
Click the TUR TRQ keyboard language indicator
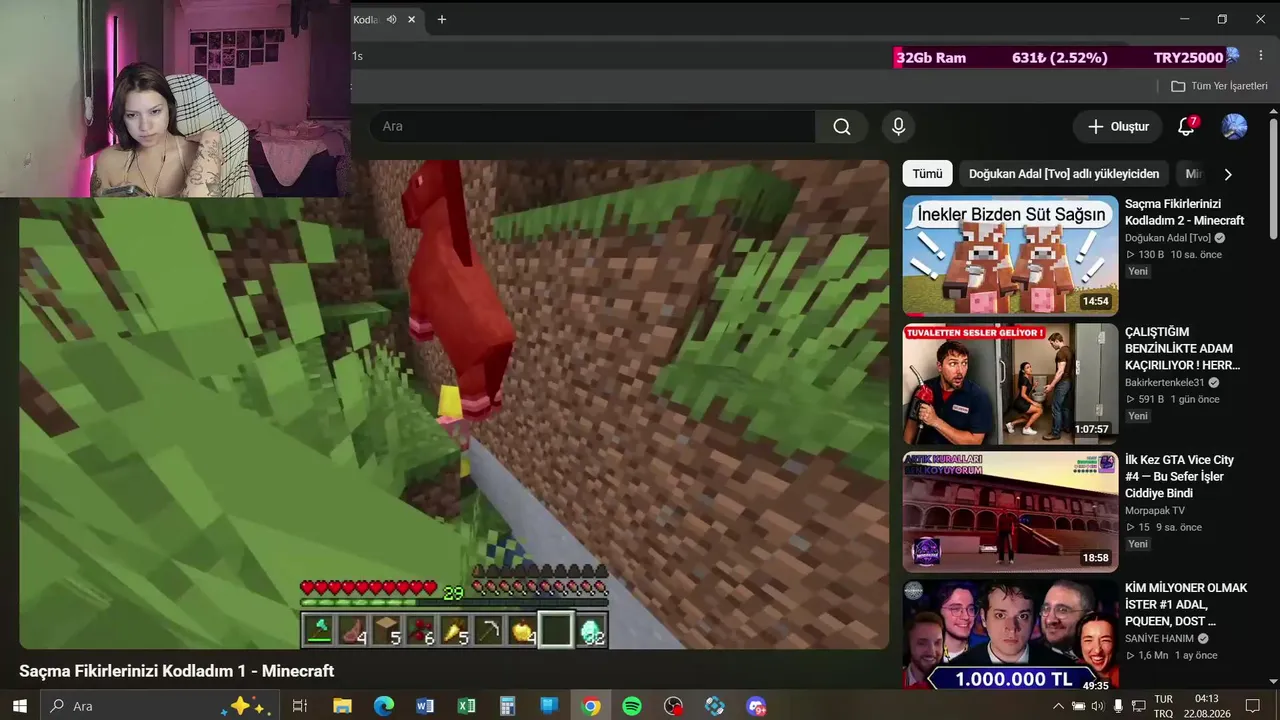click(x=1163, y=706)
